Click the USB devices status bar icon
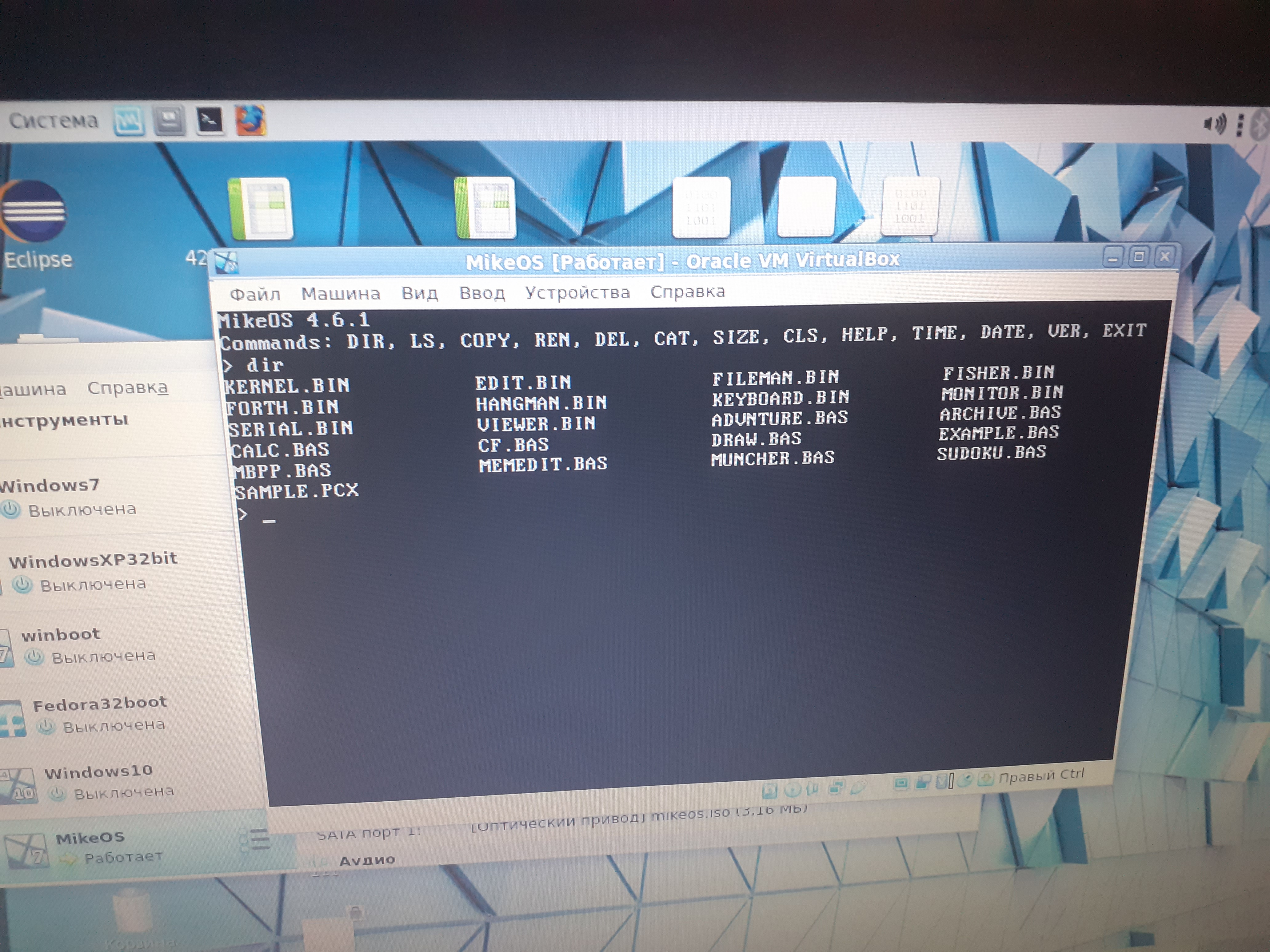 [x=858, y=786]
